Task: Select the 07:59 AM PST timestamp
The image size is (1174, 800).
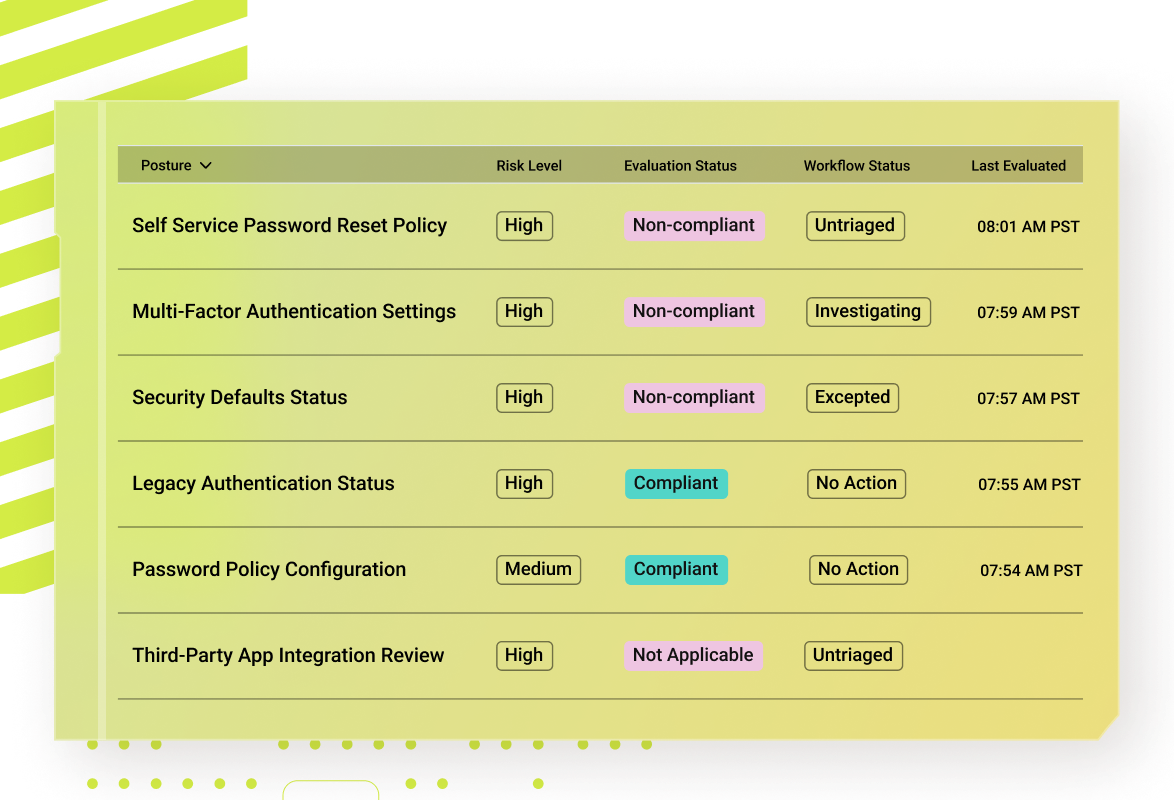Action: pyautogui.click(x=1028, y=313)
